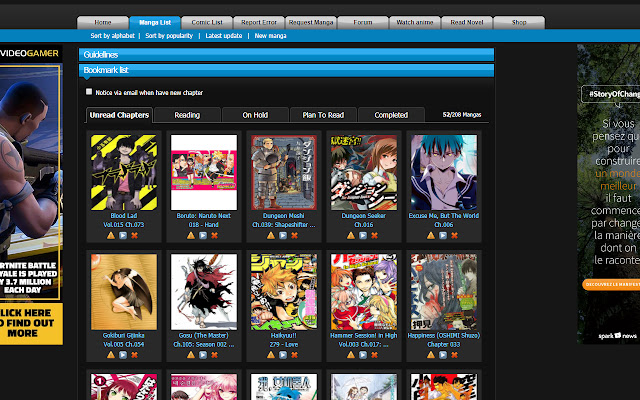Click the play icon under Hammer Session! In High
This screenshot has height=400, width=640.
(362, 355)
